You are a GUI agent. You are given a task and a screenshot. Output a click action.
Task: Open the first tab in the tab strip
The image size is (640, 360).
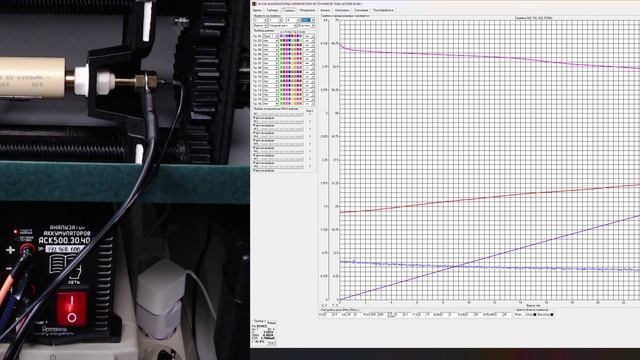pyautogui.click(x=257, y=10)
